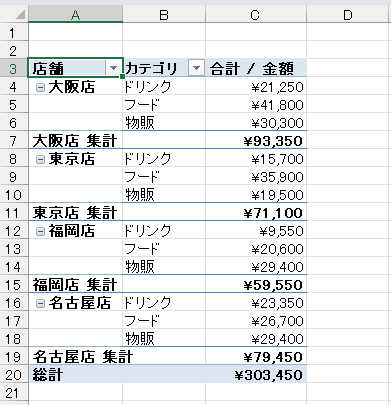This screenshot has width=391, height=405.
Task: Select column A header
Action: (76, 15)
